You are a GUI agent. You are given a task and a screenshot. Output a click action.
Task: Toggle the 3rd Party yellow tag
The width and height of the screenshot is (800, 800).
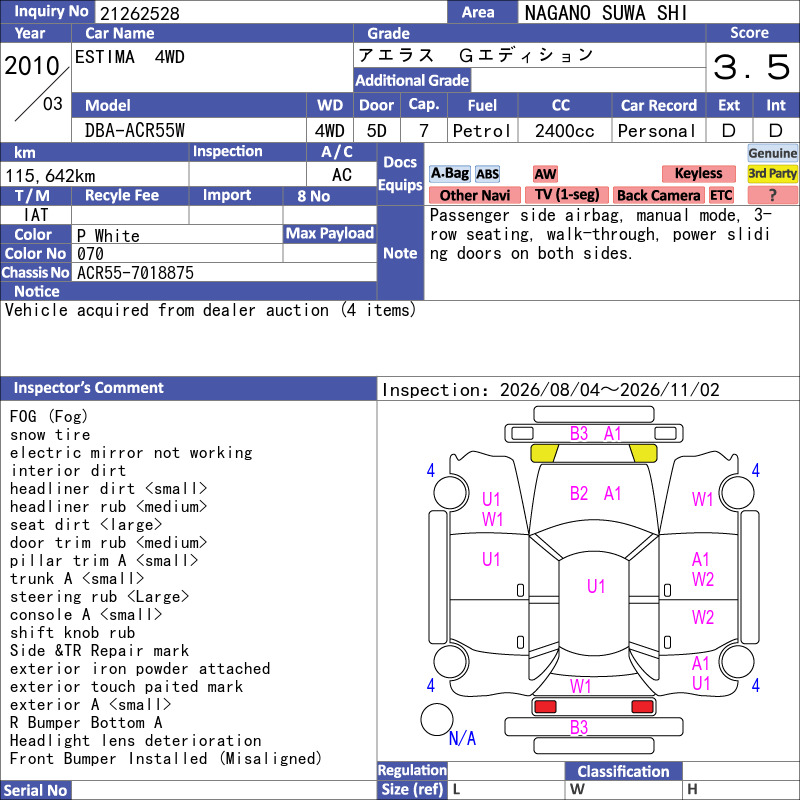coord(772,174)
